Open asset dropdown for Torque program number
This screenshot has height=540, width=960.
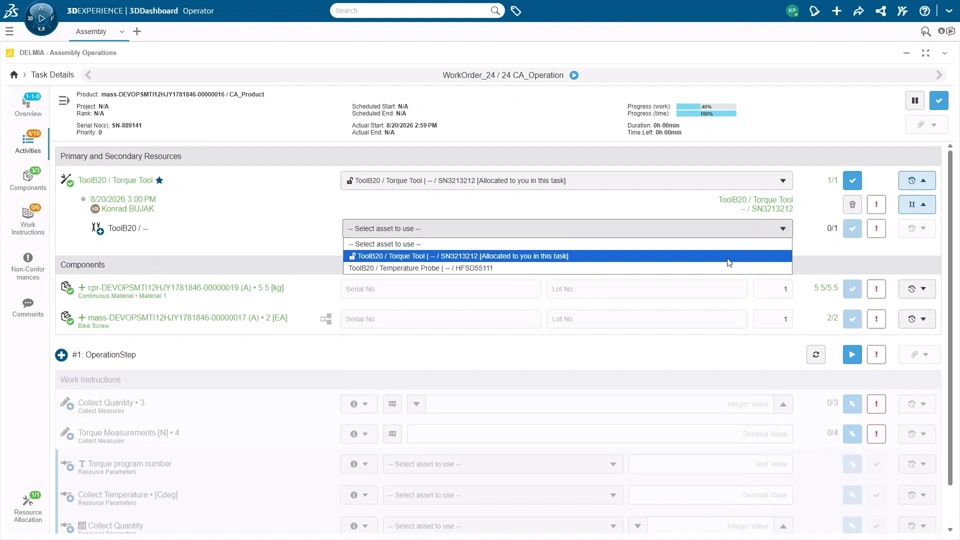point(503,464)
